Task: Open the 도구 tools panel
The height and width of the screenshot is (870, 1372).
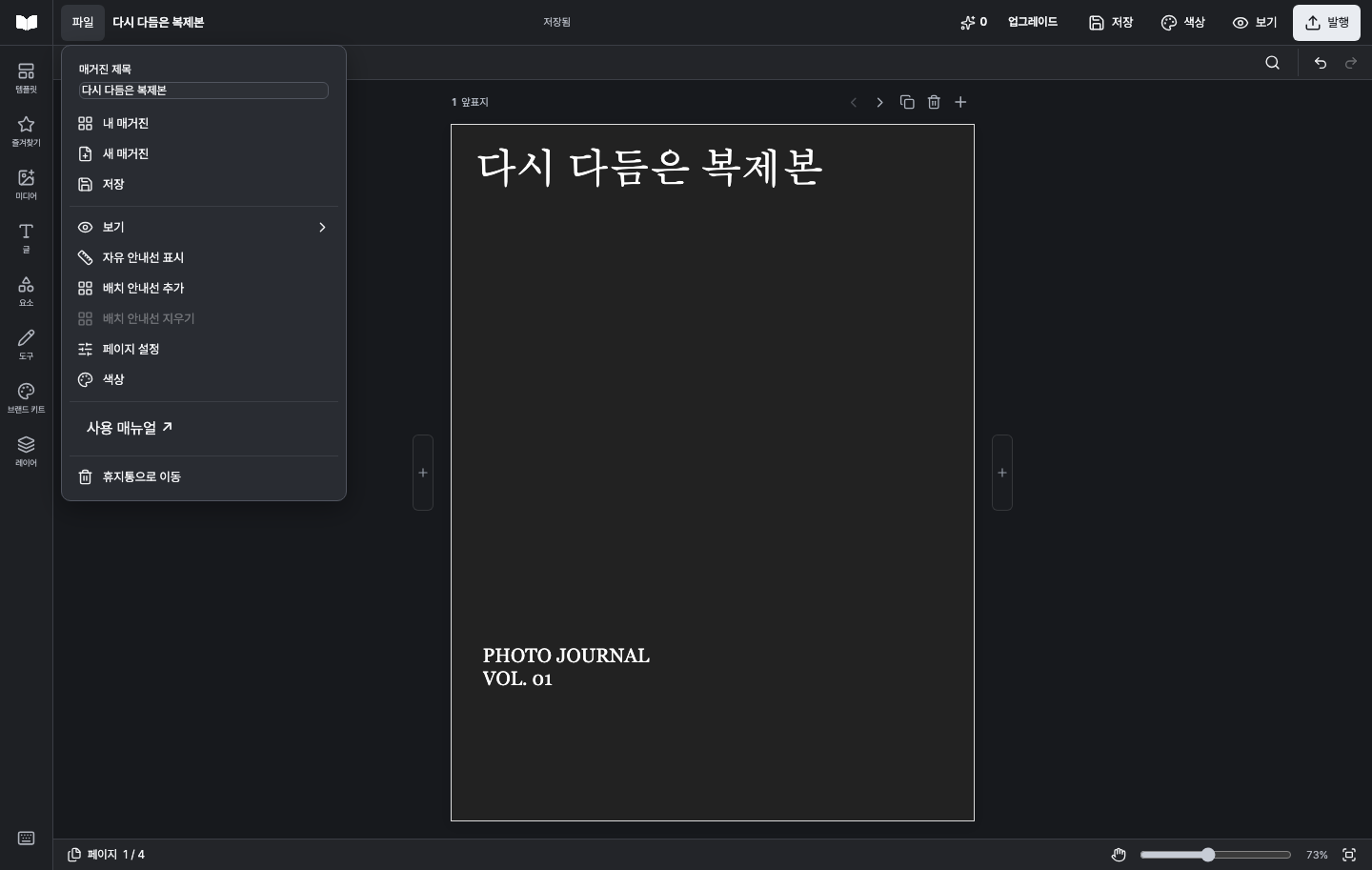Action: coord(26,344)
